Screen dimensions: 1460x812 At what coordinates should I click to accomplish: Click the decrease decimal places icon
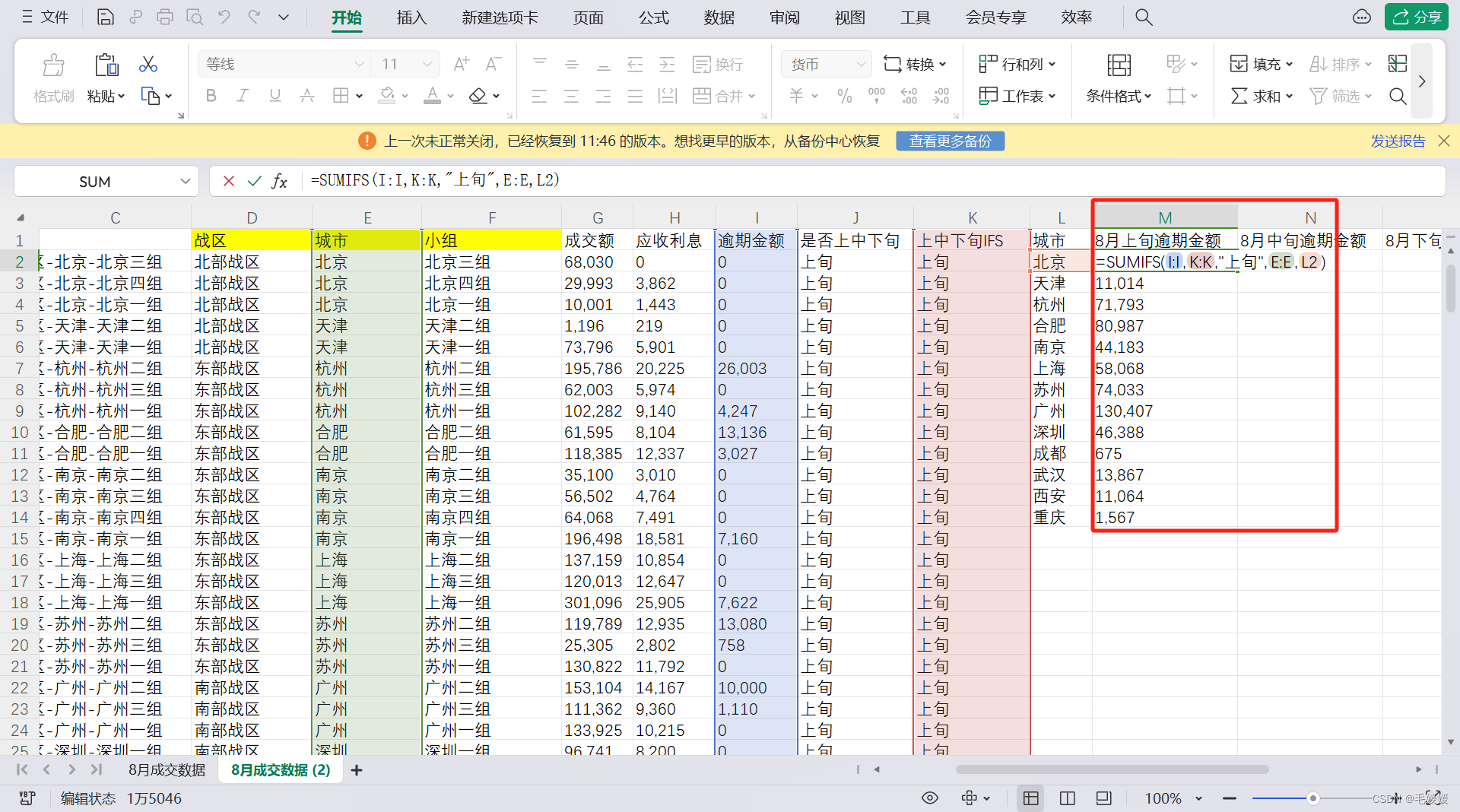(941, 96)
